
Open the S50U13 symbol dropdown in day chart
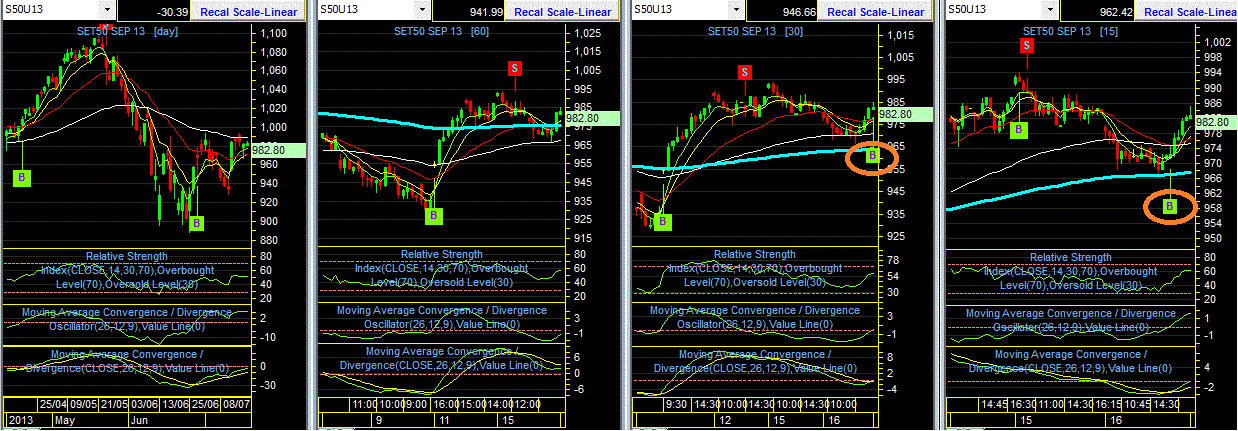(x=109, y=10)
